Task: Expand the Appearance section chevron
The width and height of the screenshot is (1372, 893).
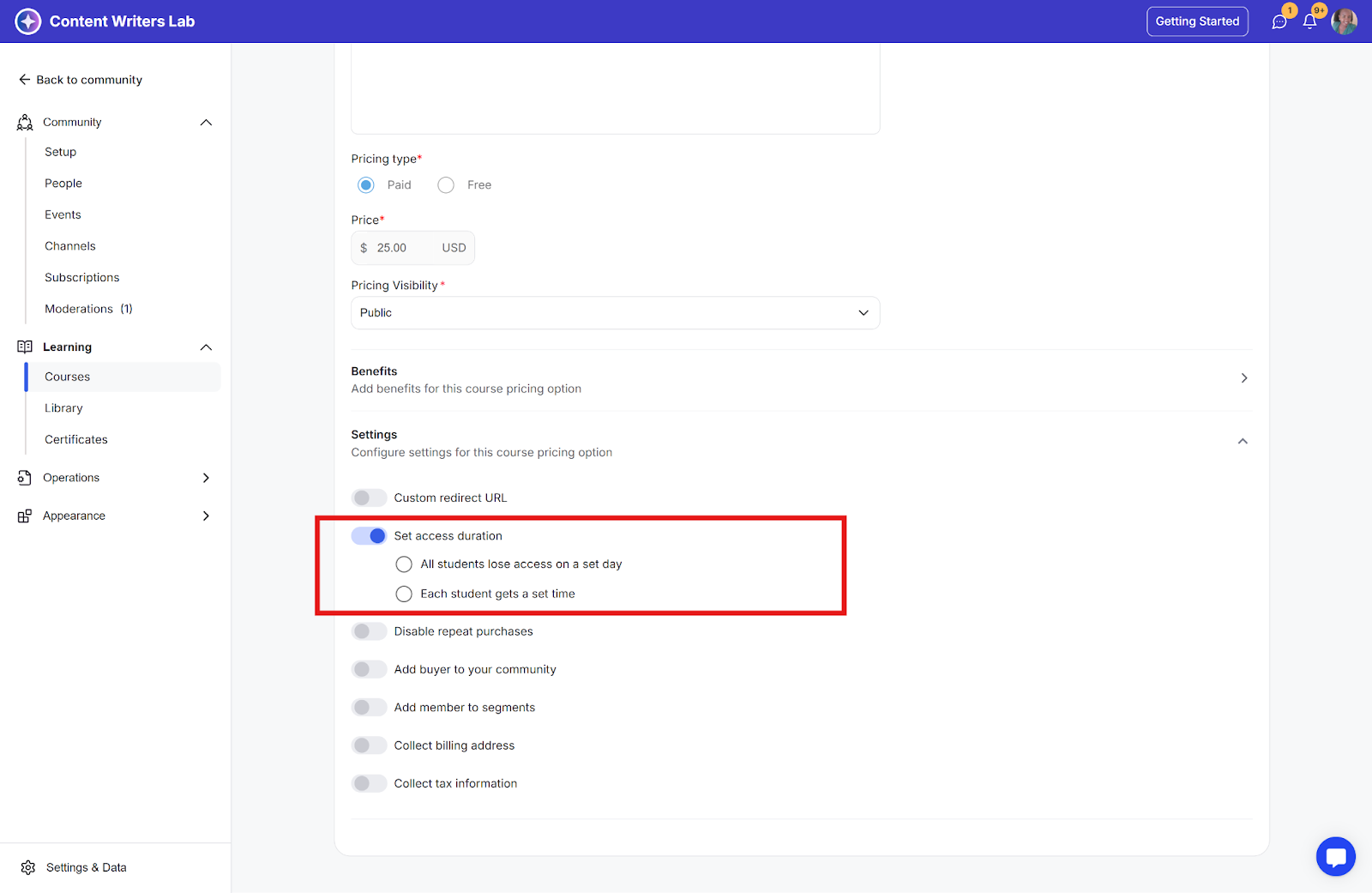Action: (206, 516)
